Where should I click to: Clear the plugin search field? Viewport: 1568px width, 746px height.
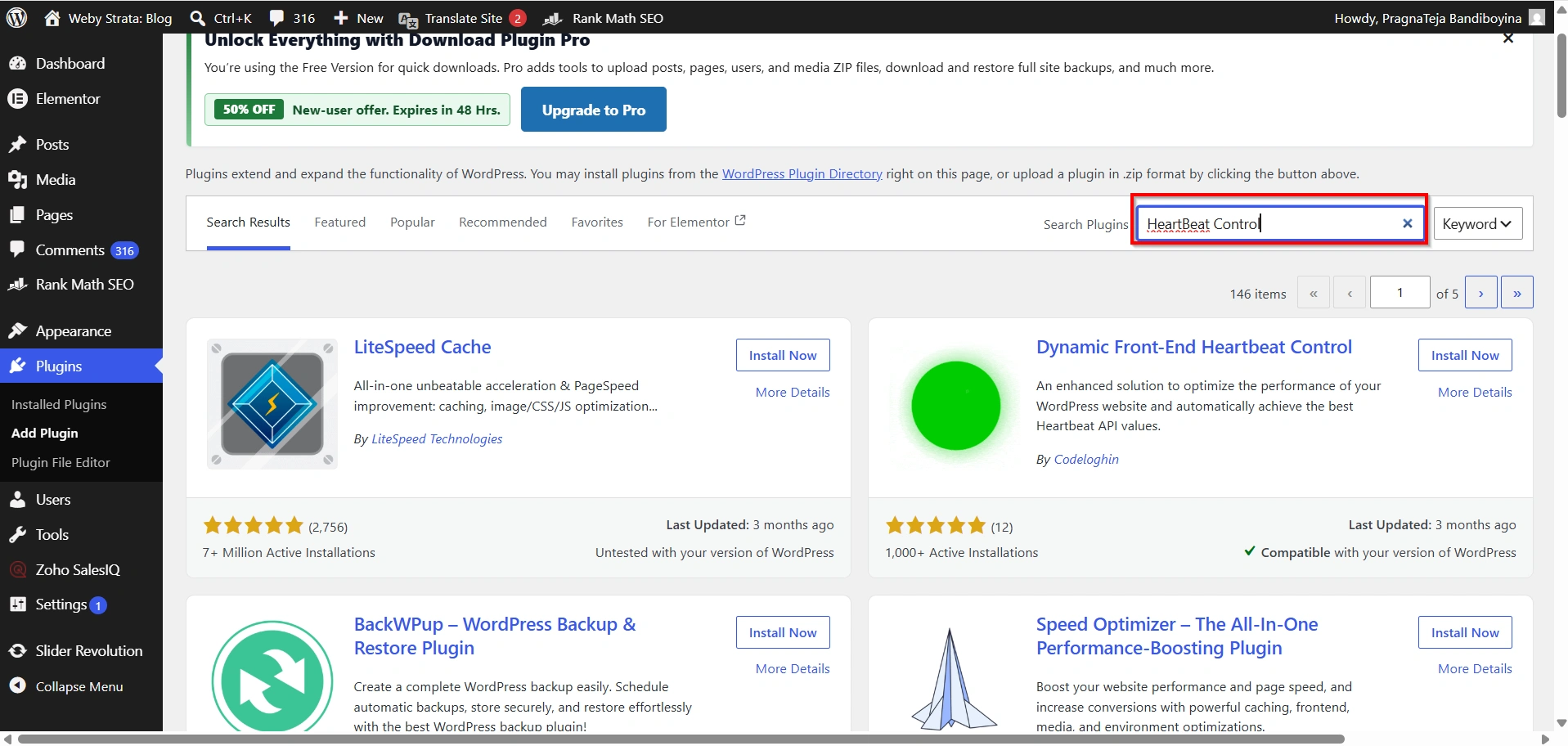pos(1407,223)
